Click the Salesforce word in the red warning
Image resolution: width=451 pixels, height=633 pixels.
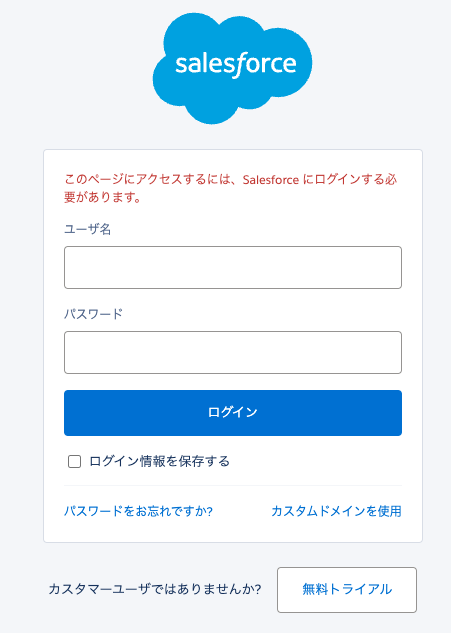click(271, 180)
